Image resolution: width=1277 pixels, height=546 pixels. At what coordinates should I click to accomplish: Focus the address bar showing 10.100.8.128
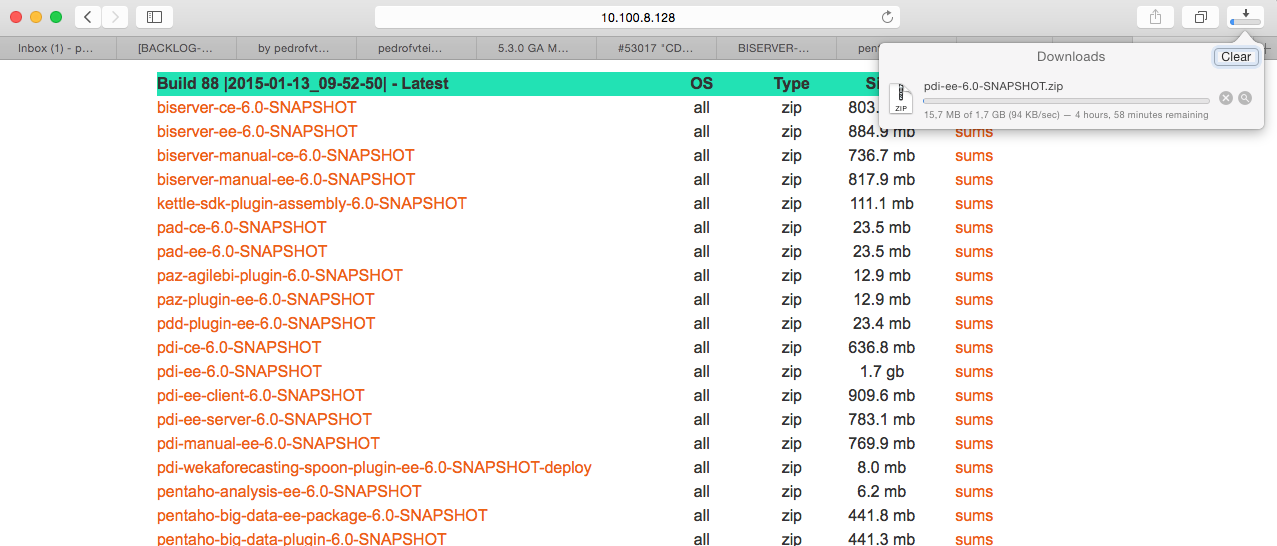pos(637,17)
